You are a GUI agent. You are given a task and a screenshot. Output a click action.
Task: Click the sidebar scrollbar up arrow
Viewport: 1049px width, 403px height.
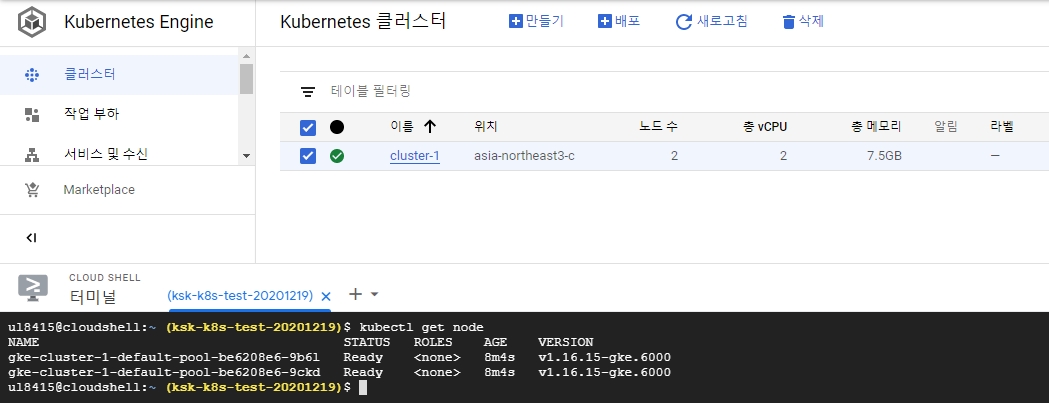(x=246, y=56)
